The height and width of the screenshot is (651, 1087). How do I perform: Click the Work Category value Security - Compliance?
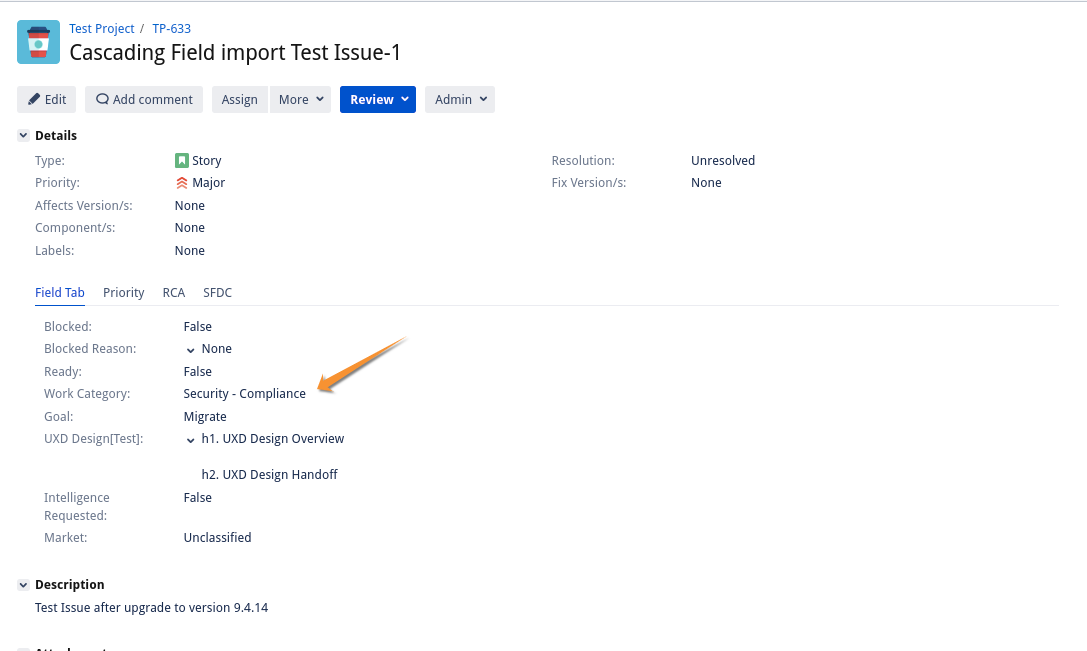(x=244, y=394)
